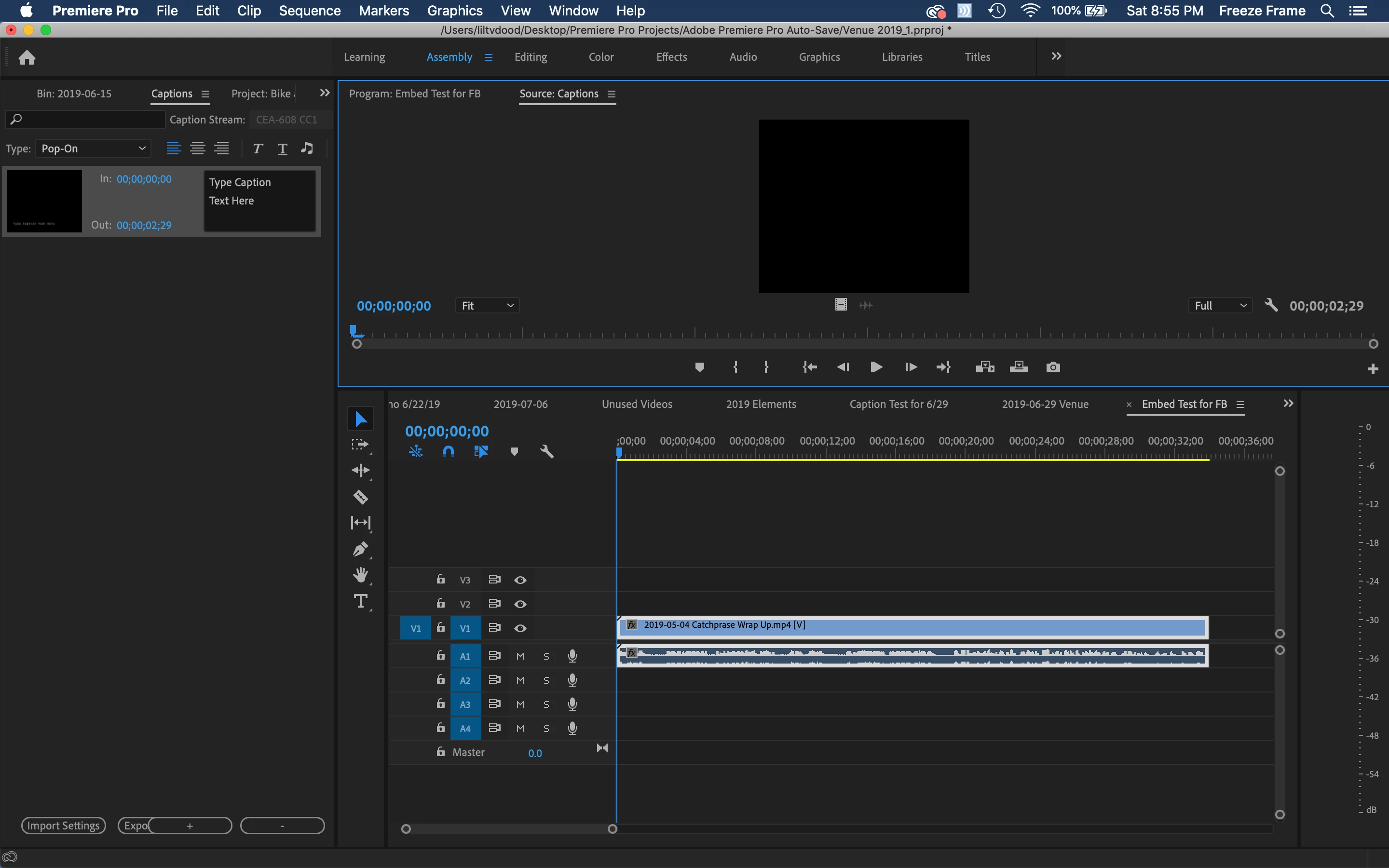Screen dimensions: 1389x868
Task: Click the Export Frame camera icon
Action: coord(1053,367)
